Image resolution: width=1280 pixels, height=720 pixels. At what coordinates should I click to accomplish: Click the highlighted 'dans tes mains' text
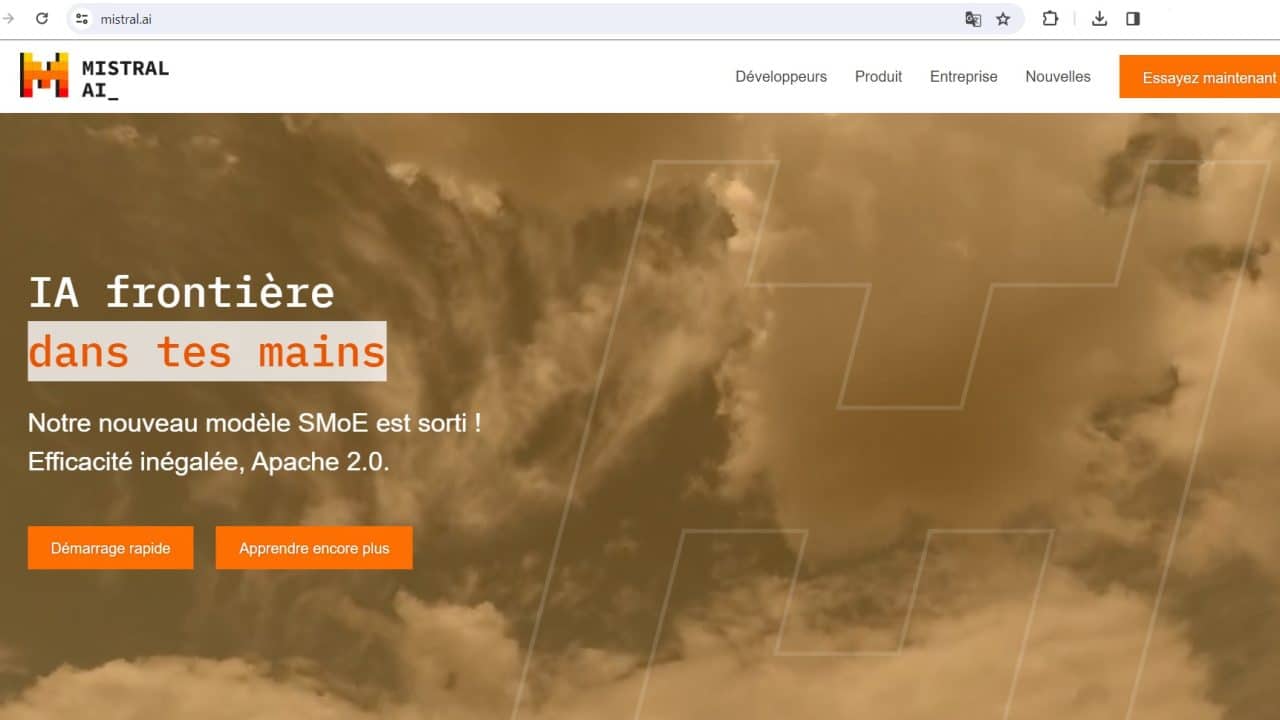(207, 352)
